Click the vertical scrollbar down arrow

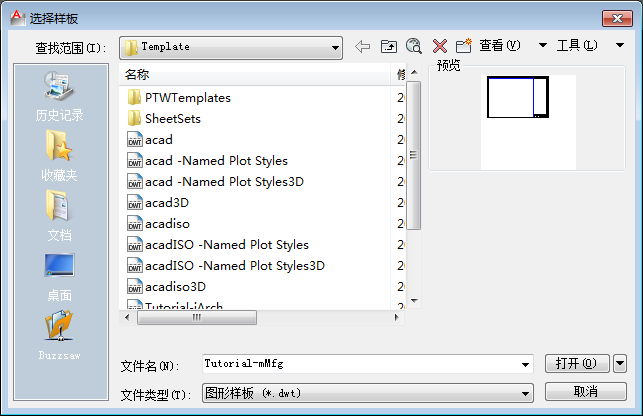414,301
